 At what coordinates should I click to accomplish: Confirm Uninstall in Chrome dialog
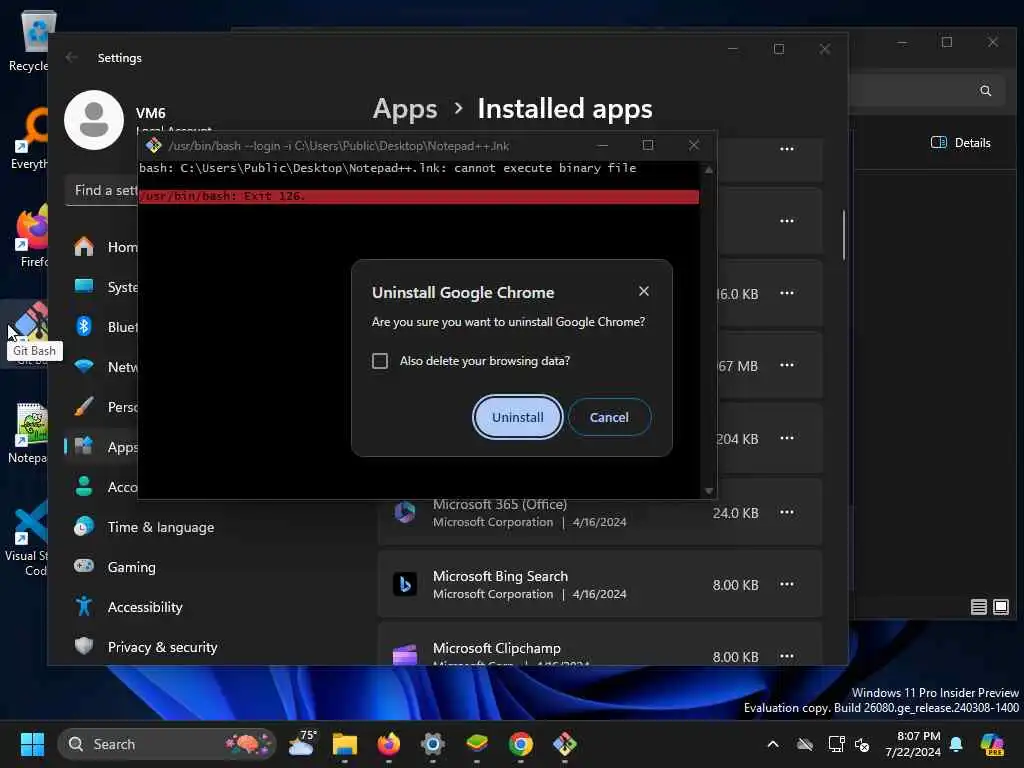coord(517,417)
